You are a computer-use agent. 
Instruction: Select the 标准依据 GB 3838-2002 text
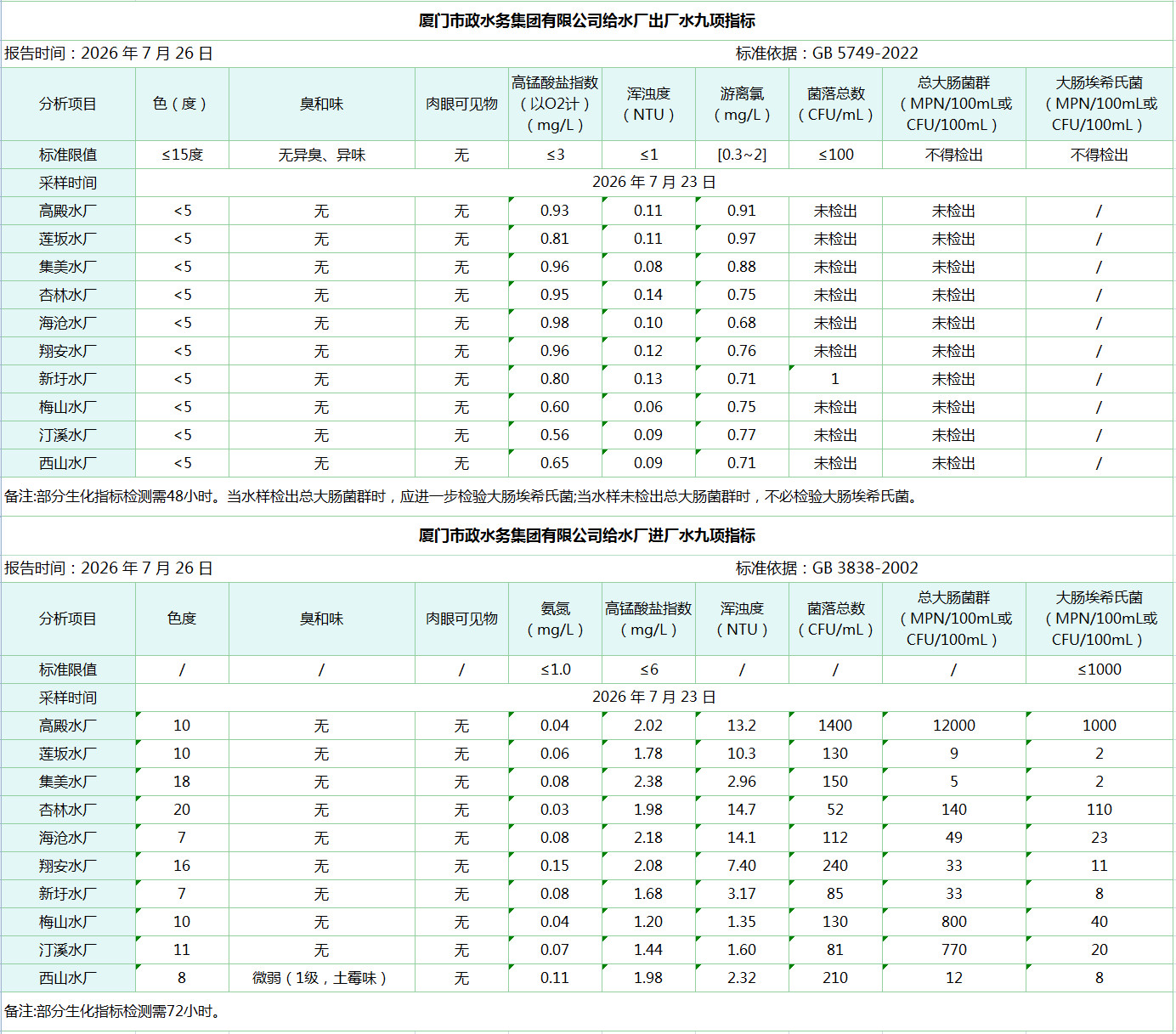pos(827,568)
